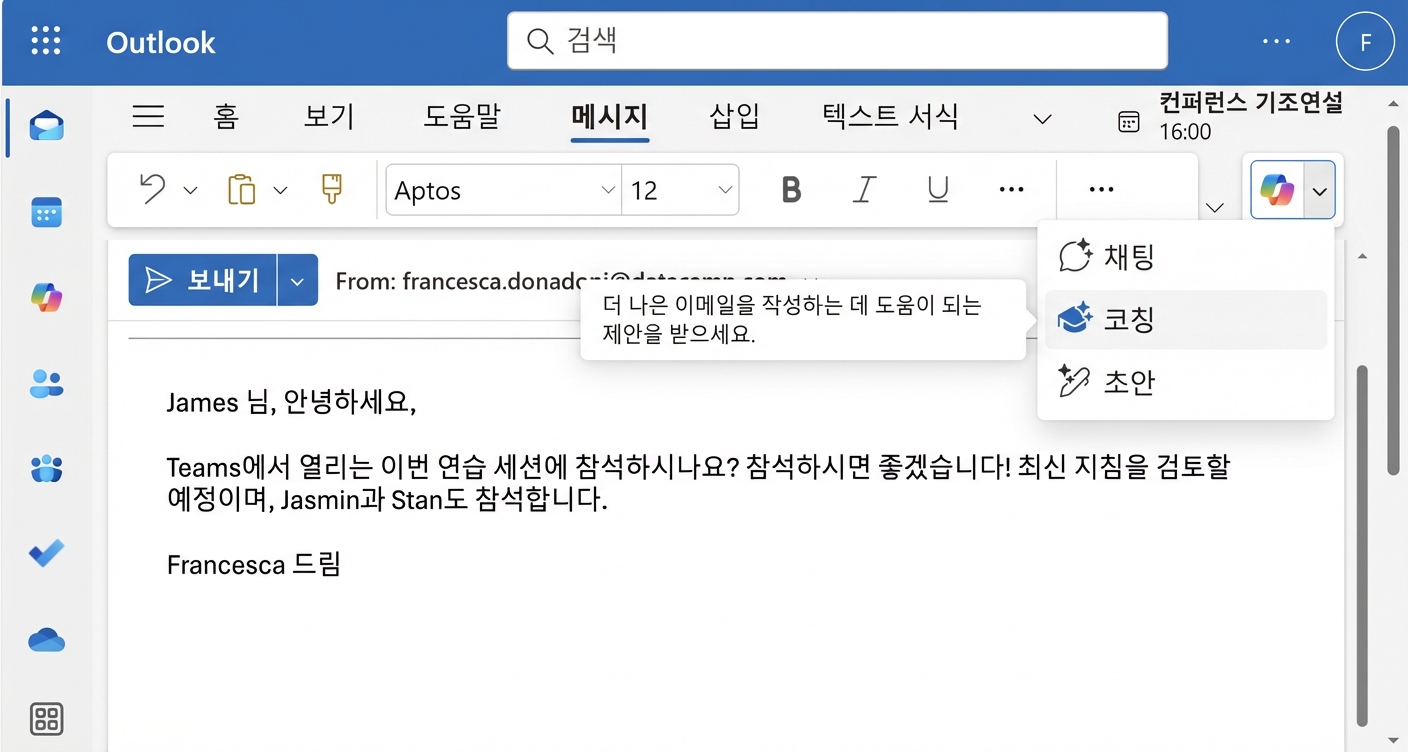Open header settings ellipsis next to avatar
Viewport: 1408px width, 752px height.
1276,41
